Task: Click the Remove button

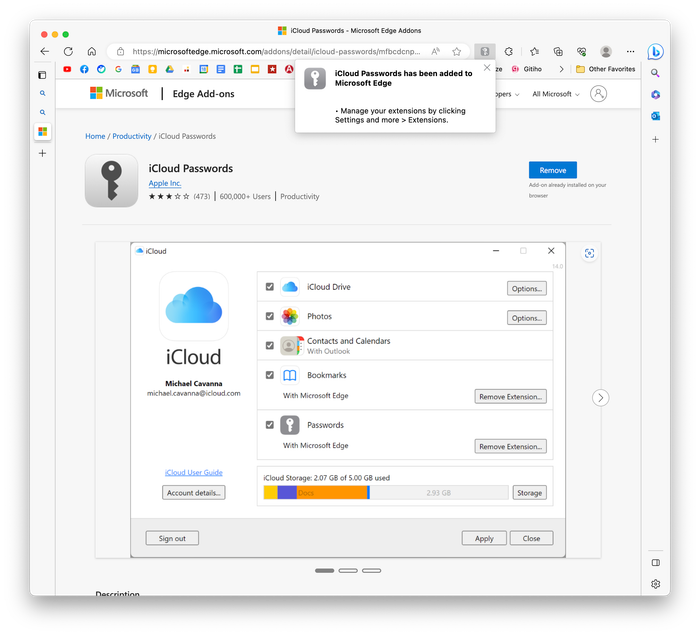Action: tap(553, 170)
